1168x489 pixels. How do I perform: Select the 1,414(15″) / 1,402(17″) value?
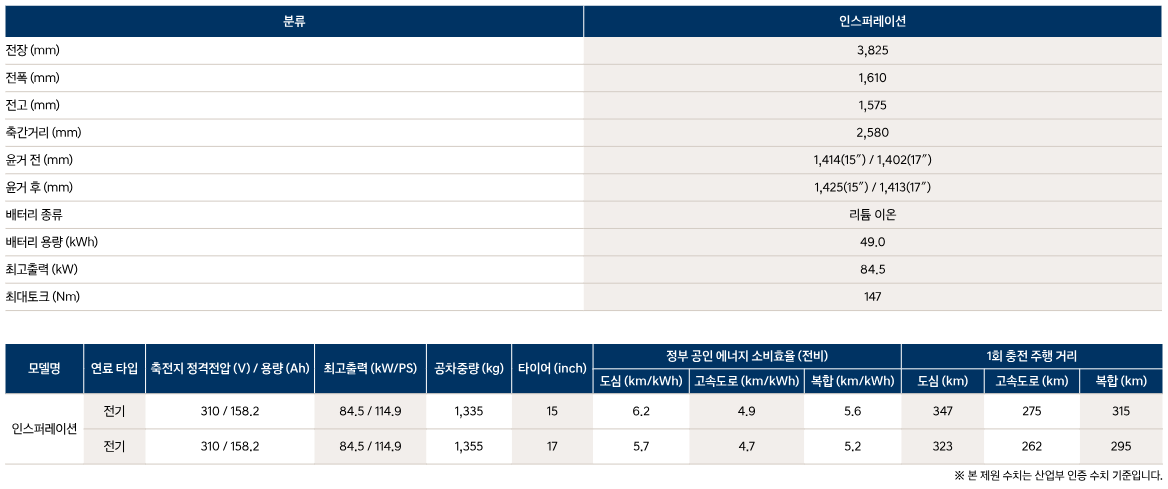[x=872, y=160]
